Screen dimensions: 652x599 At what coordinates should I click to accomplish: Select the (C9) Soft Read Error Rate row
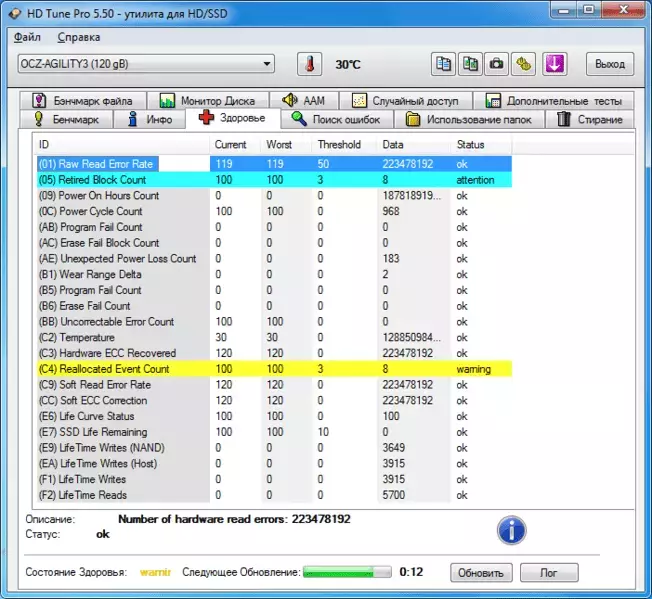(x=274, y=385)
